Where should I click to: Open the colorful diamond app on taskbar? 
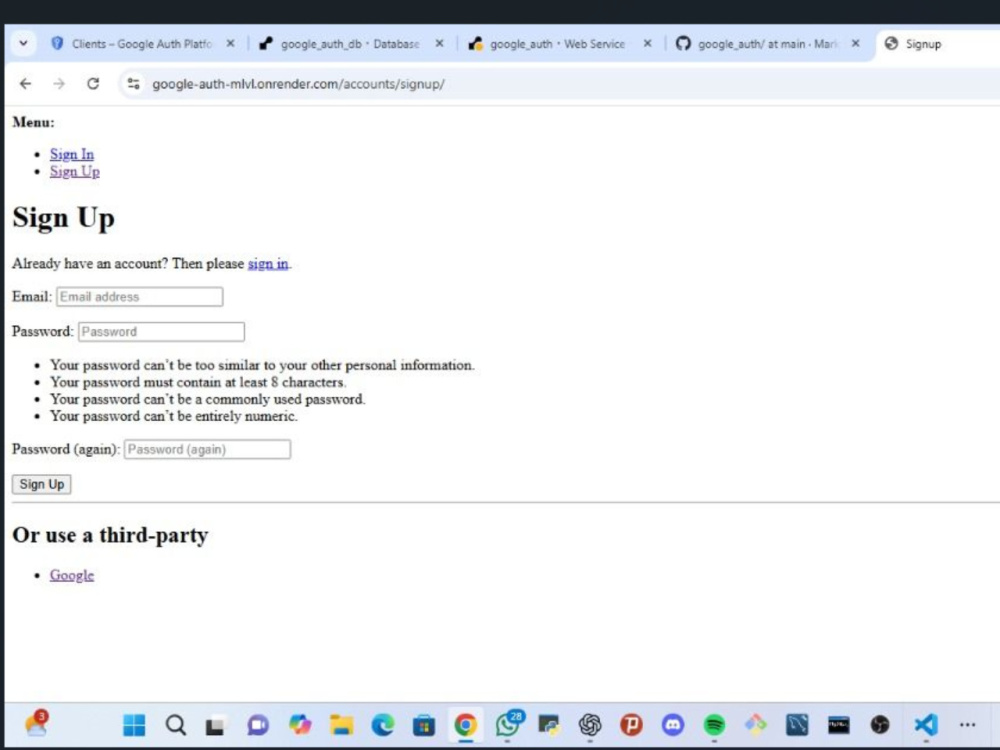756,724
